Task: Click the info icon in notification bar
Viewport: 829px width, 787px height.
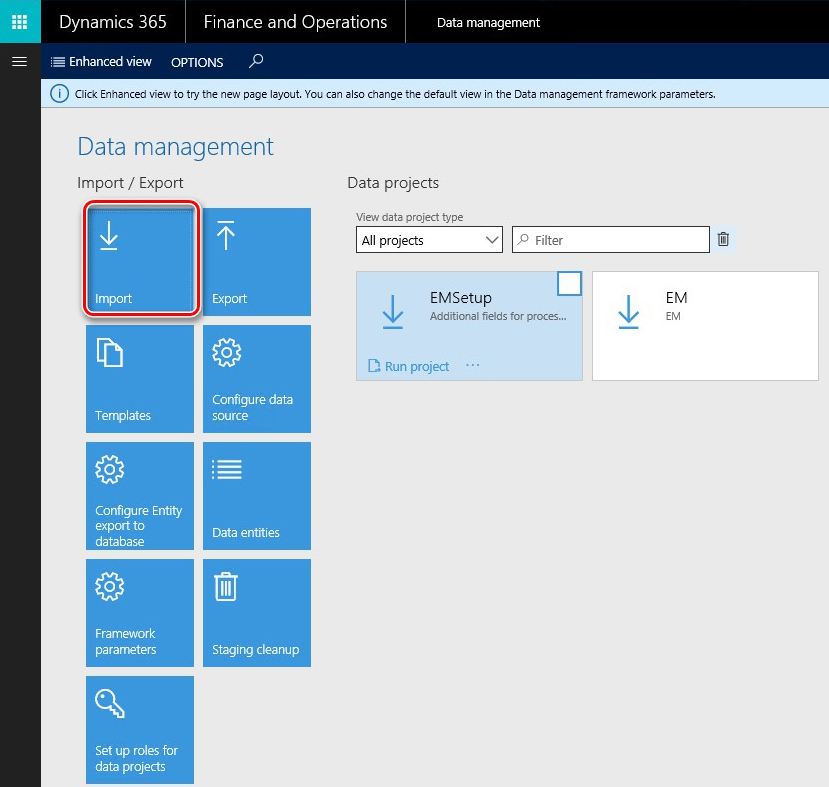Action: click(x=59, y=94)
